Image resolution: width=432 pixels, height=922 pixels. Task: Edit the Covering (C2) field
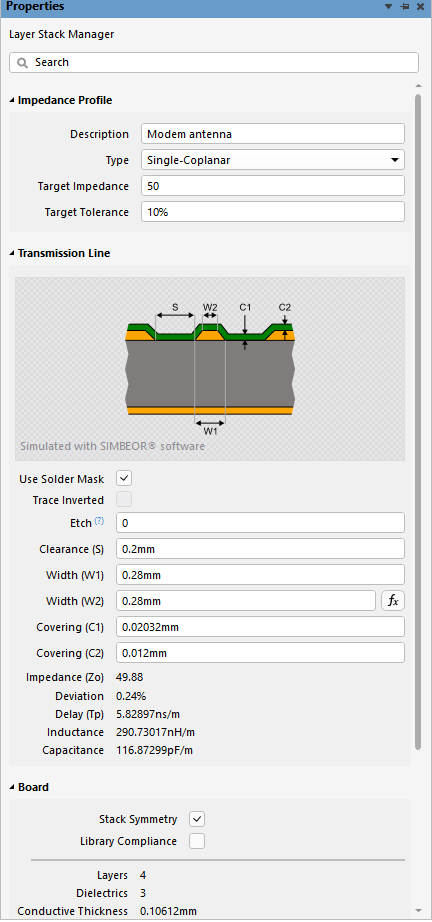(x=260, y=653)
